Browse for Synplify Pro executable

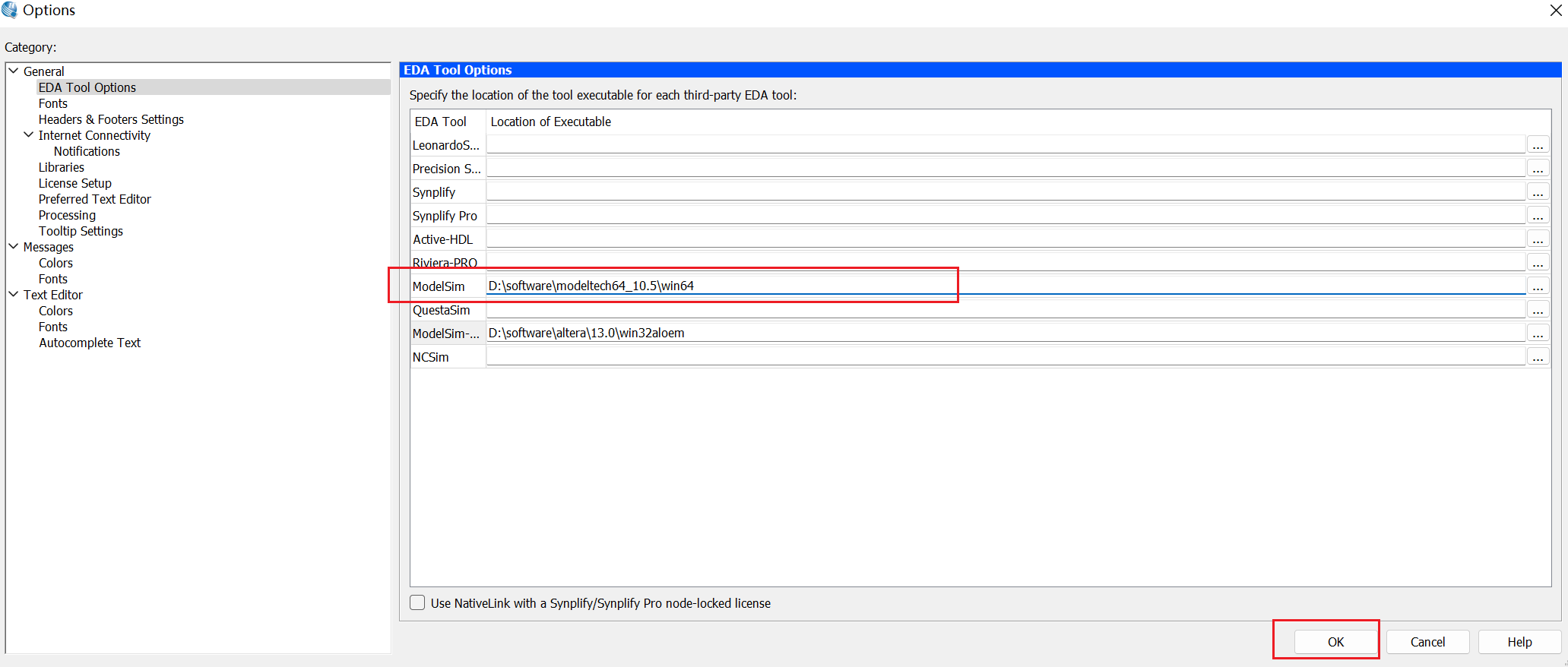(1538, 216)
